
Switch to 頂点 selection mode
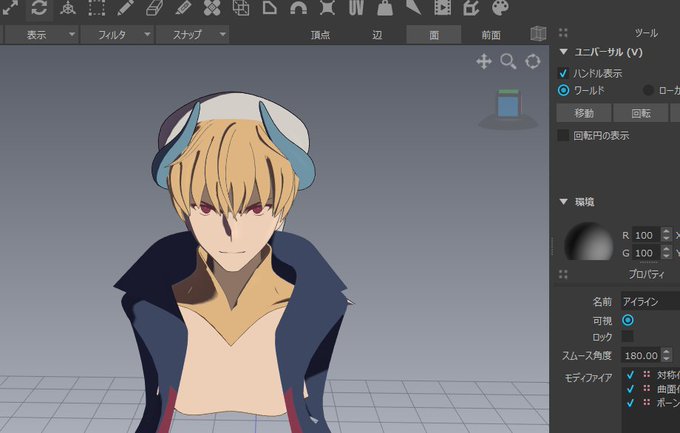pos(320,35)
